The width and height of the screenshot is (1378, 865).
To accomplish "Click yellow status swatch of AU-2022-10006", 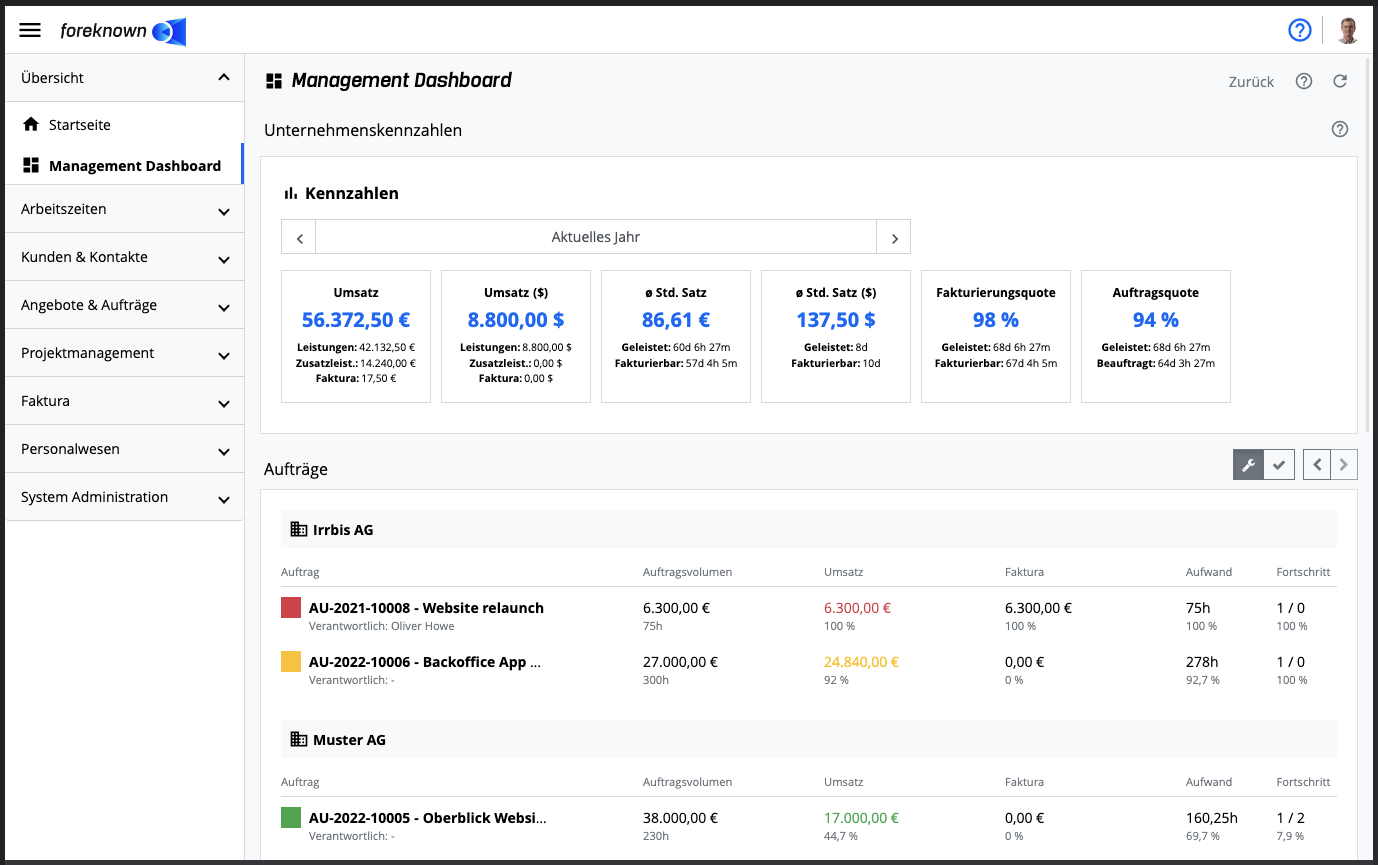I will 291,661.
